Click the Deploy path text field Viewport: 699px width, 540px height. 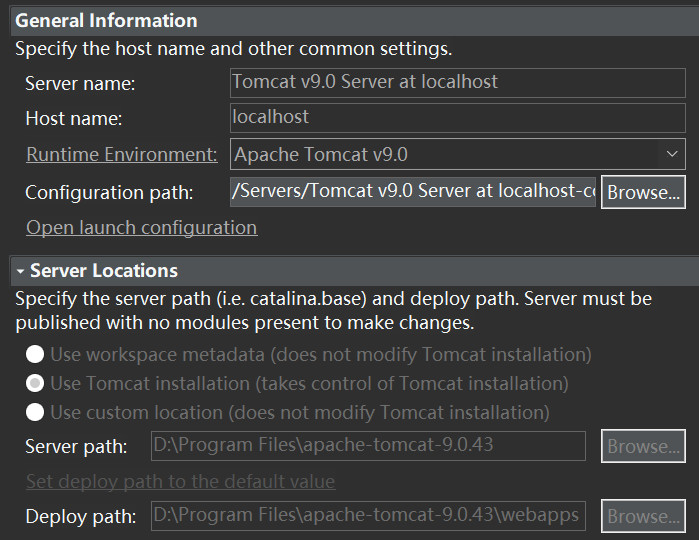[x=367, y=516]
